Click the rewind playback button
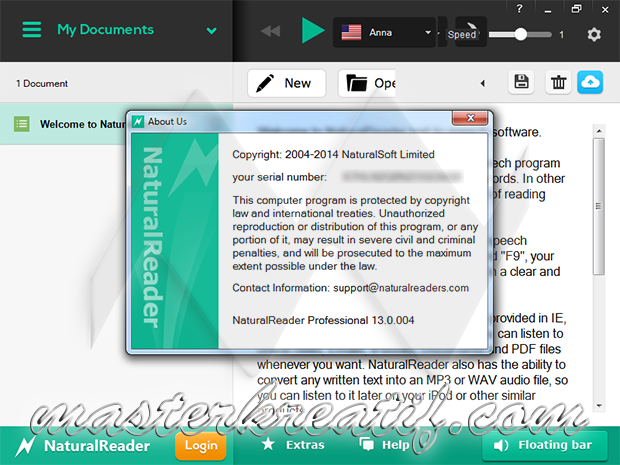This screenshot has width=620, height=465. click(x=271, y=31)
